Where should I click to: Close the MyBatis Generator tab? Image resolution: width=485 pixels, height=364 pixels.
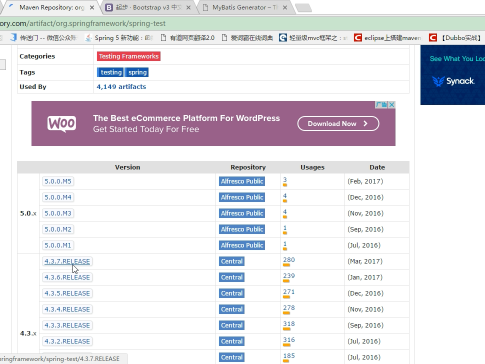(x=285, y=8)
